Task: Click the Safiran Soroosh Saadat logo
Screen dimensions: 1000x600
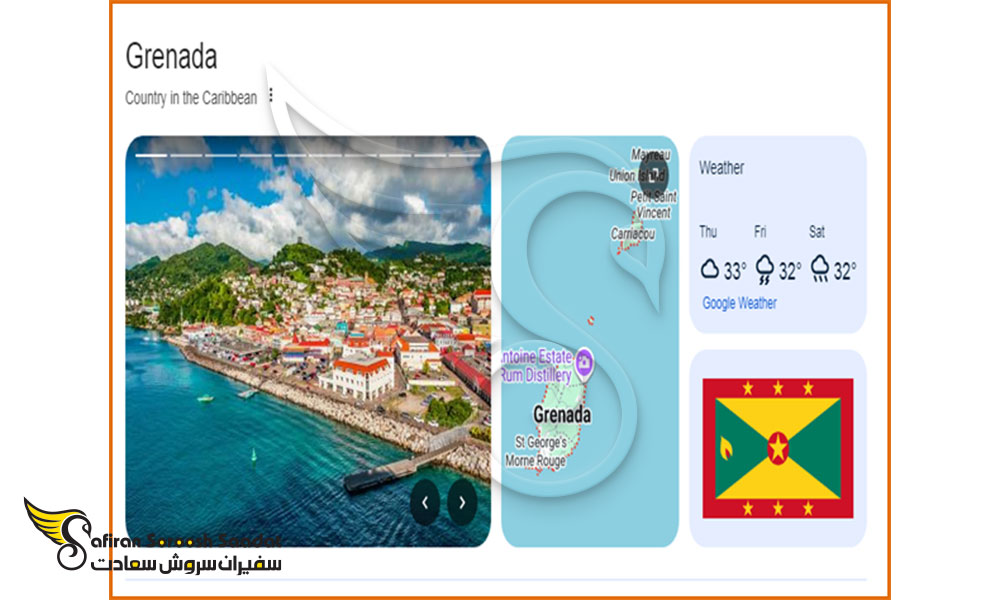Action: pyautogui.click(x=153, y=536)
